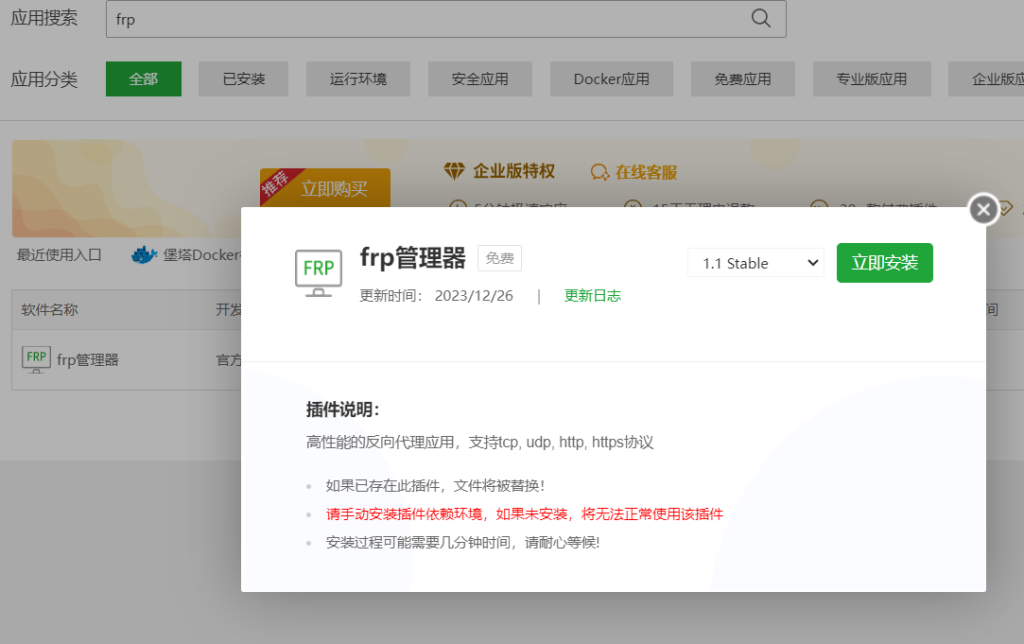Click the FRP monitor icon in dialog
This screenshot has height=644, width=1024.
coord(319,272)
